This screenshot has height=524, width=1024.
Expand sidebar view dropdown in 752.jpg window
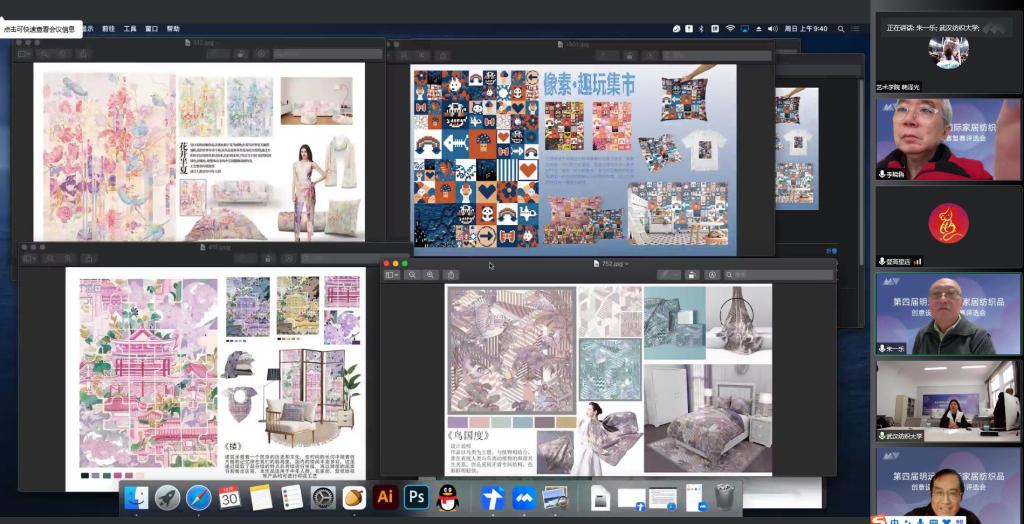click(392, 275)
